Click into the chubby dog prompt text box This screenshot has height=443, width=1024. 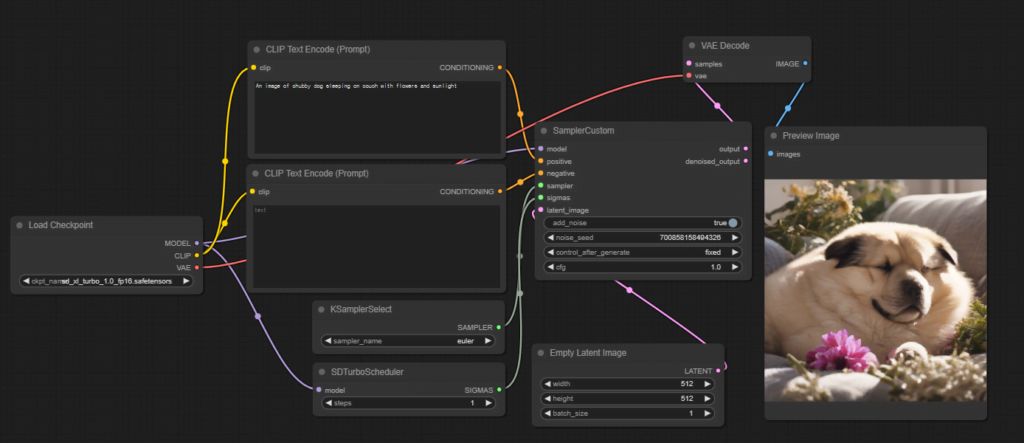tap(375, 115)
